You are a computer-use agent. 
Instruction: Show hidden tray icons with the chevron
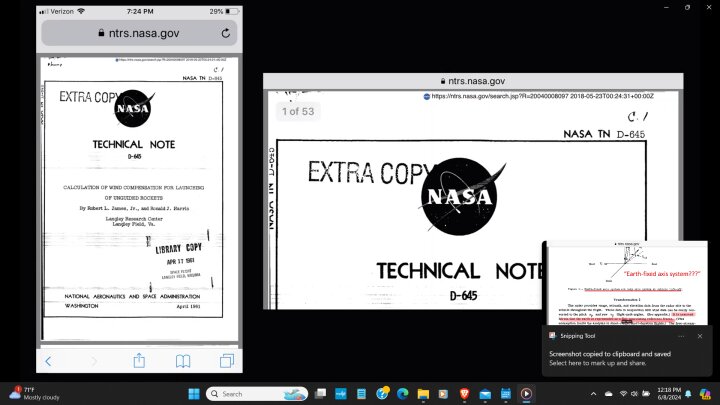593,394
